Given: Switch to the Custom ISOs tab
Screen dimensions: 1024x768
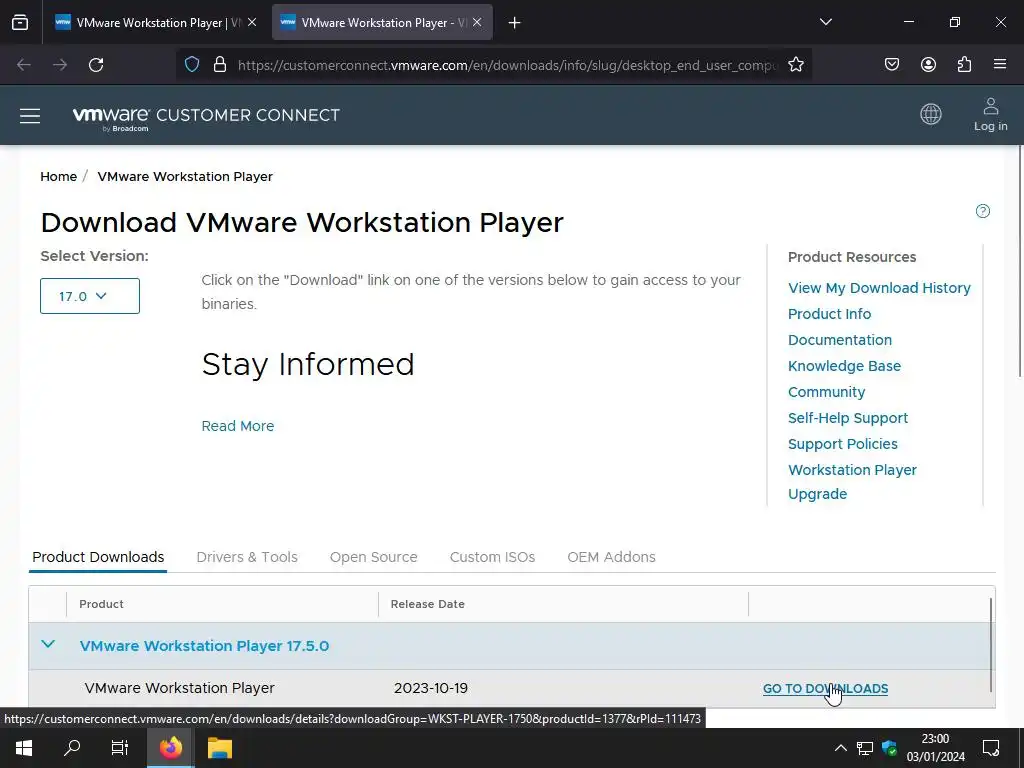Looking at the screenshot, I should pos(492,557).
